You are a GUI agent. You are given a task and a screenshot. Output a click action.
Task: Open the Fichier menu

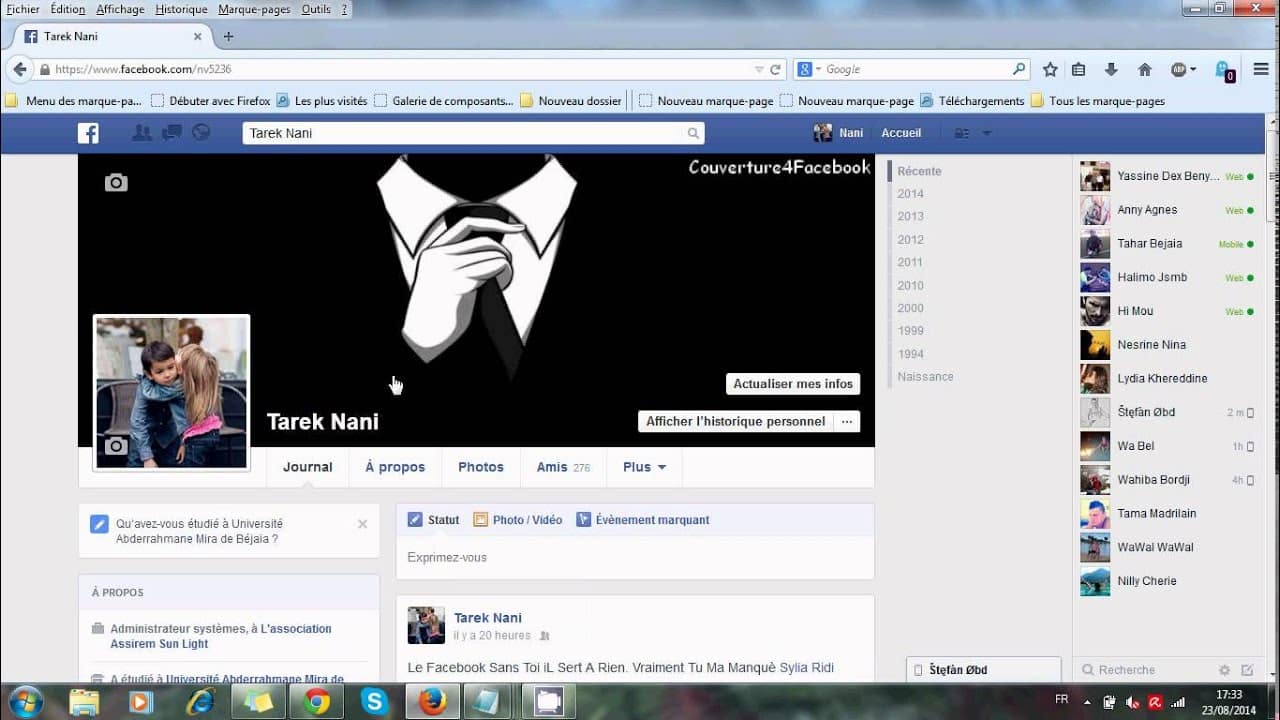pyautogui.click(x=23, y=9)
